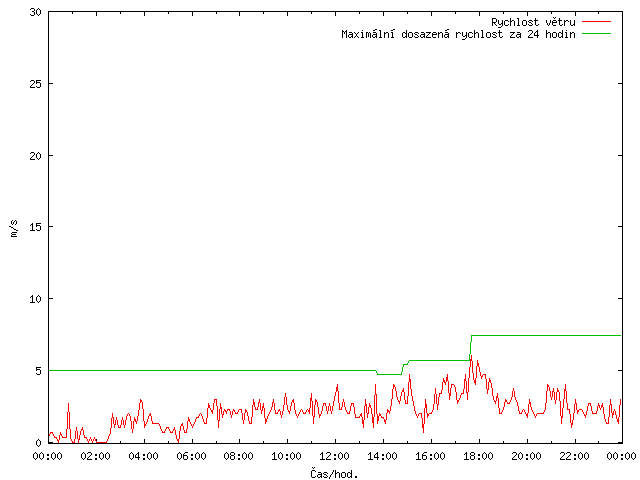Click the y-axis label 'm/s'
This screenshot has width=640, height=480.
point(14,228)
